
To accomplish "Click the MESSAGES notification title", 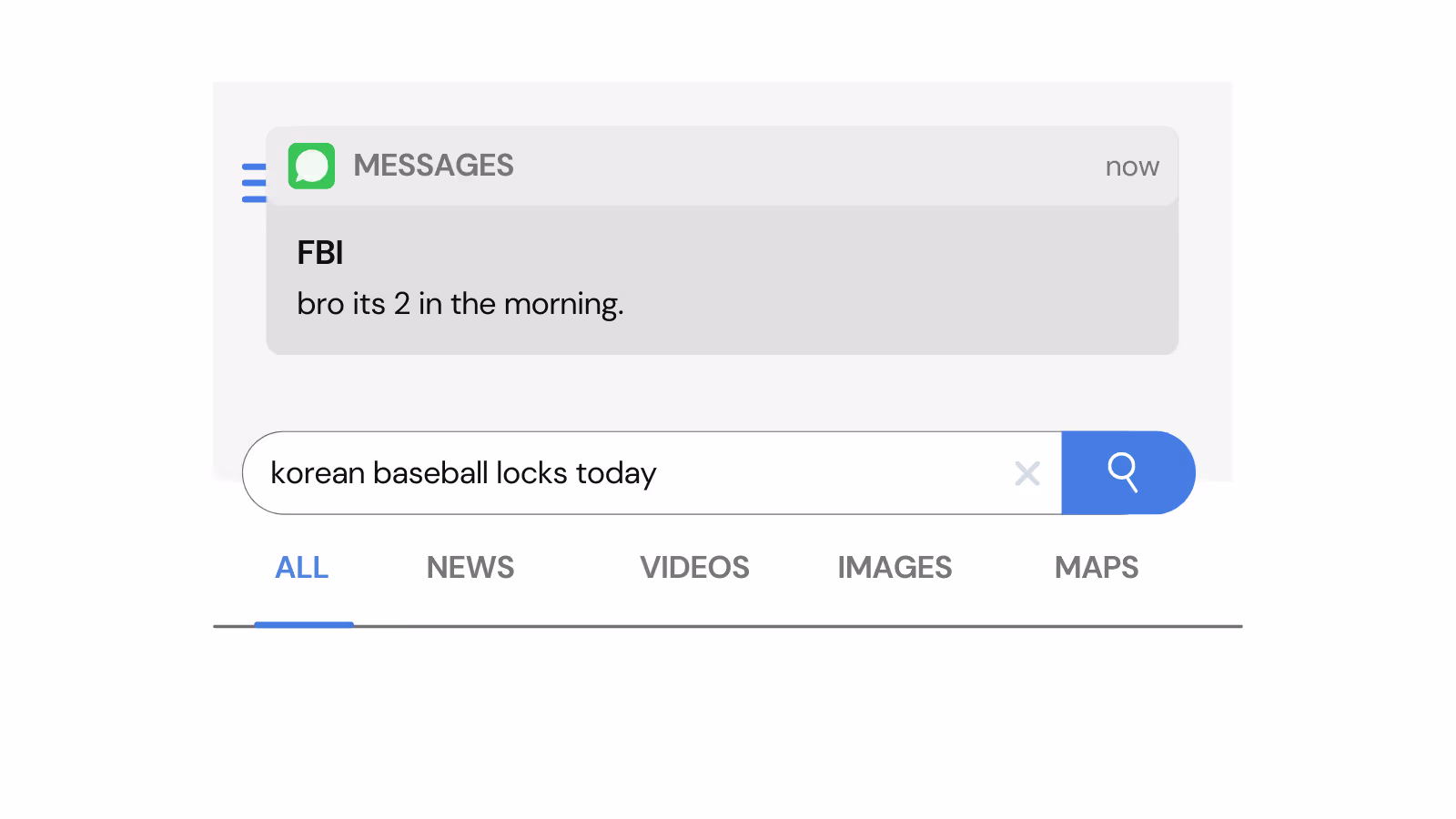I will click(x=433, y=166).
